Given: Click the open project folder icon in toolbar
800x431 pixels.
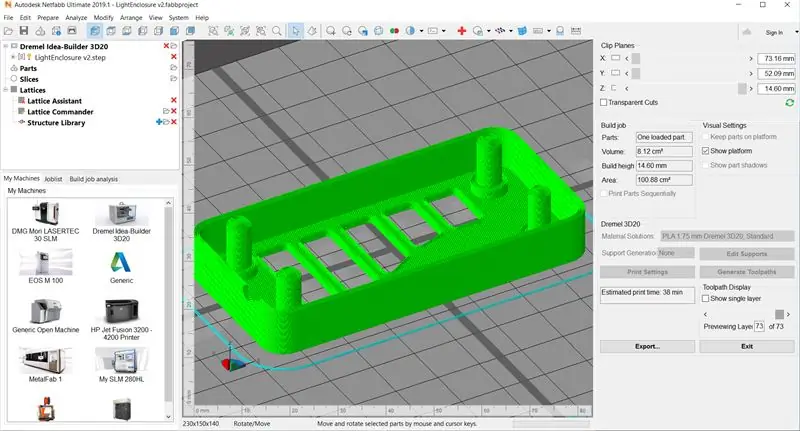Looking at the screenshot, I should pyautogui.click(x=8, y=31).
